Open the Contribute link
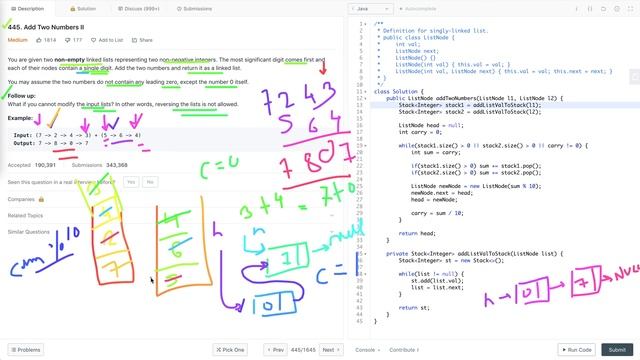Screen dimensions: 640x360 (404, 350)
